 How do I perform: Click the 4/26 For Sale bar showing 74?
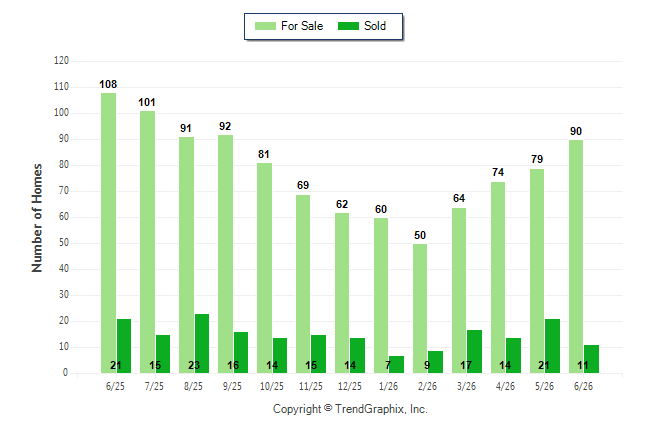(x=498, y=277)
